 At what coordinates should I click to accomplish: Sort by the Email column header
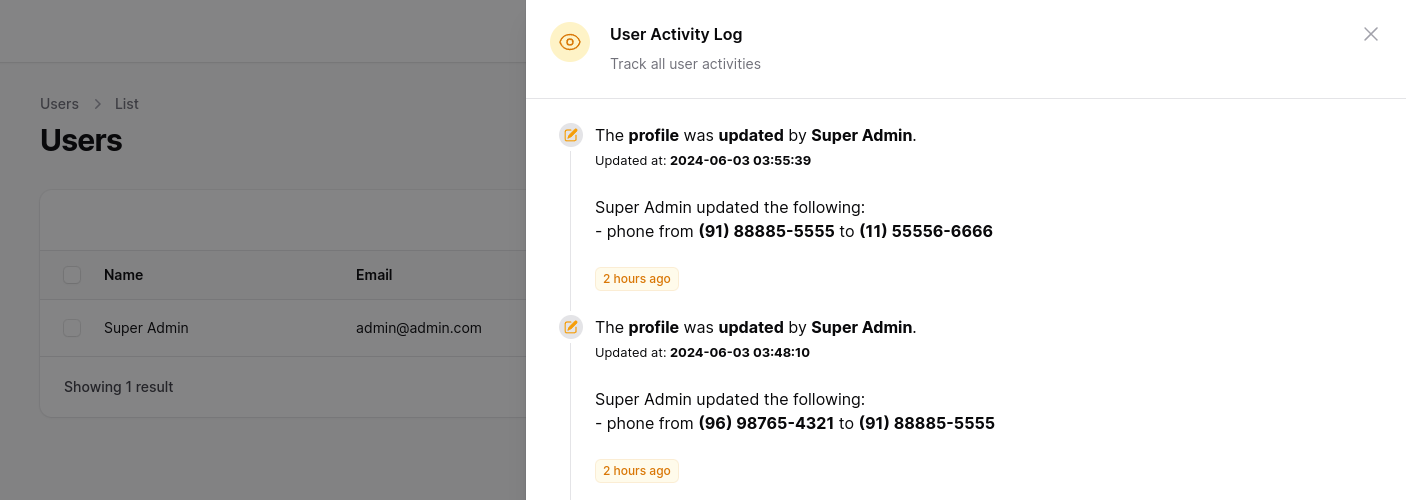click(x=374, y=275)
